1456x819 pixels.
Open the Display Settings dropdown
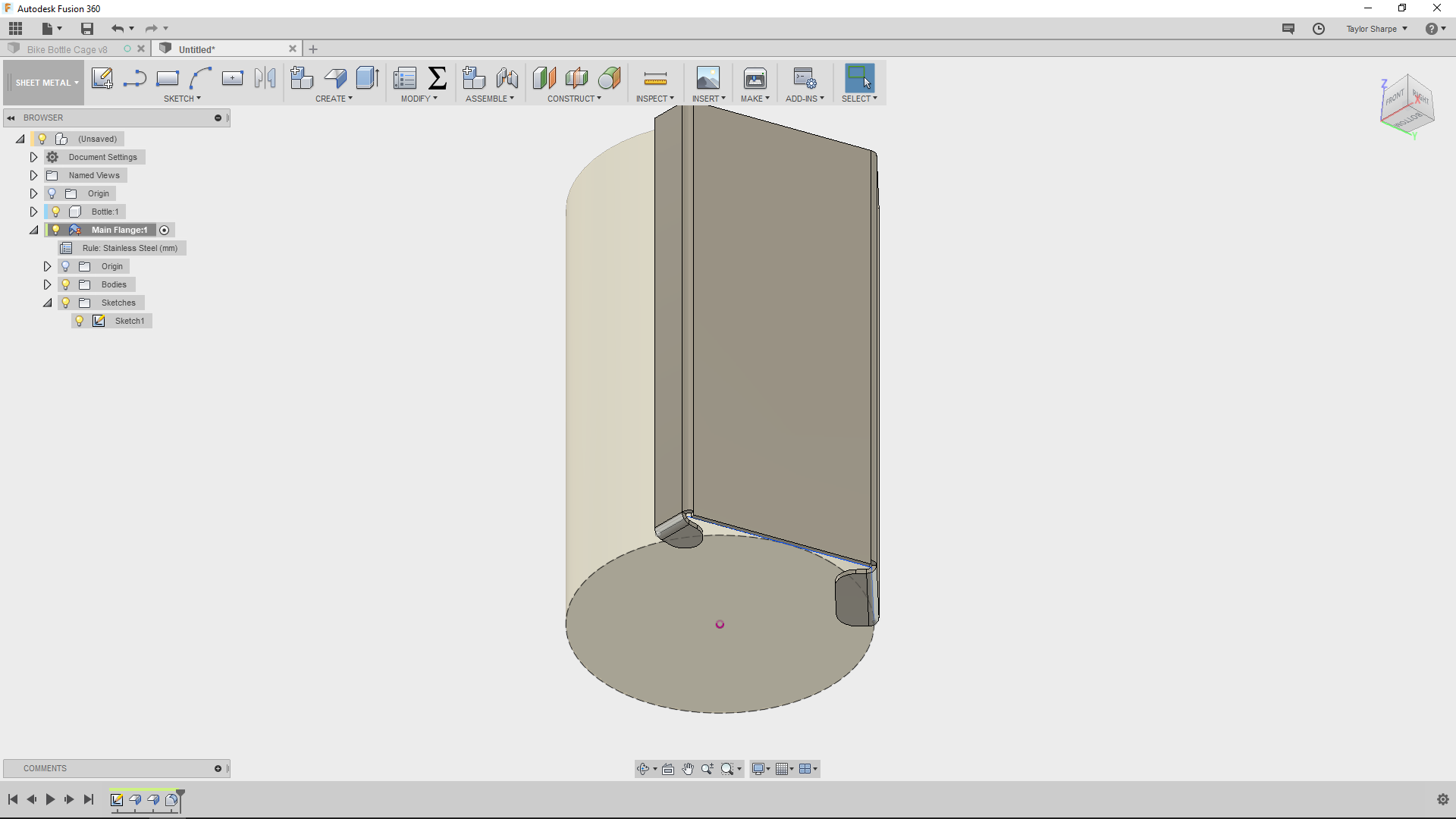coord(761,769)
